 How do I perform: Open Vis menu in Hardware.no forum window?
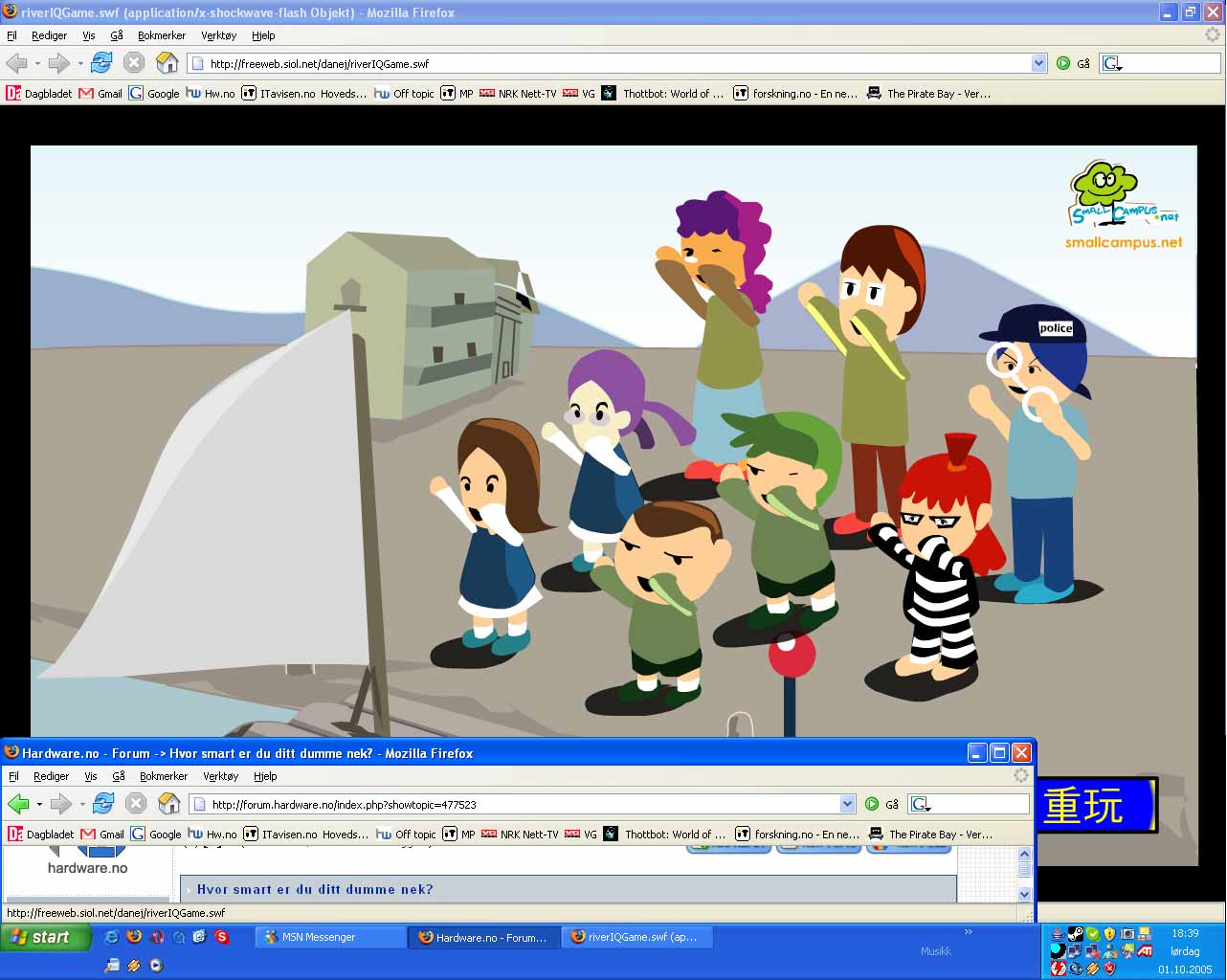coord(91,776)
